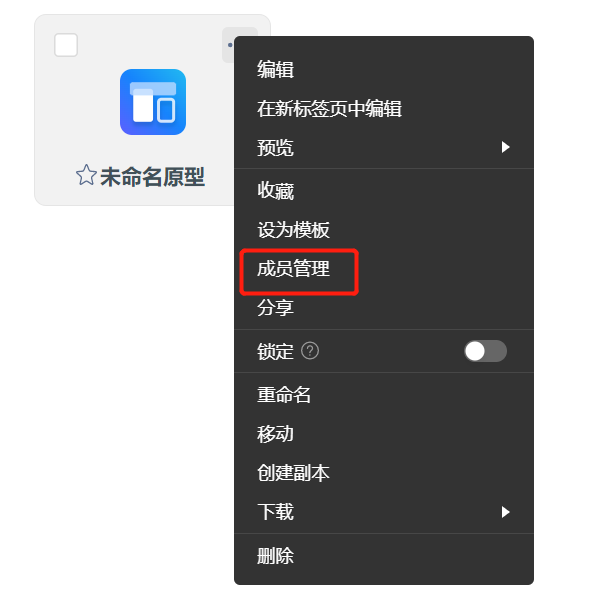Click the blue prototype file icon
The height and width of the screenshot is (608, 605).
153,102
